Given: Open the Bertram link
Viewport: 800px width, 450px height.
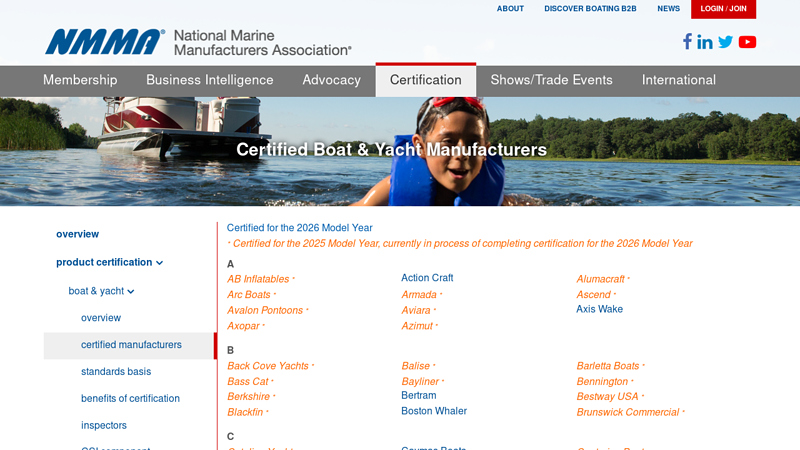Looking at the screenshot, I should [418, 395].
